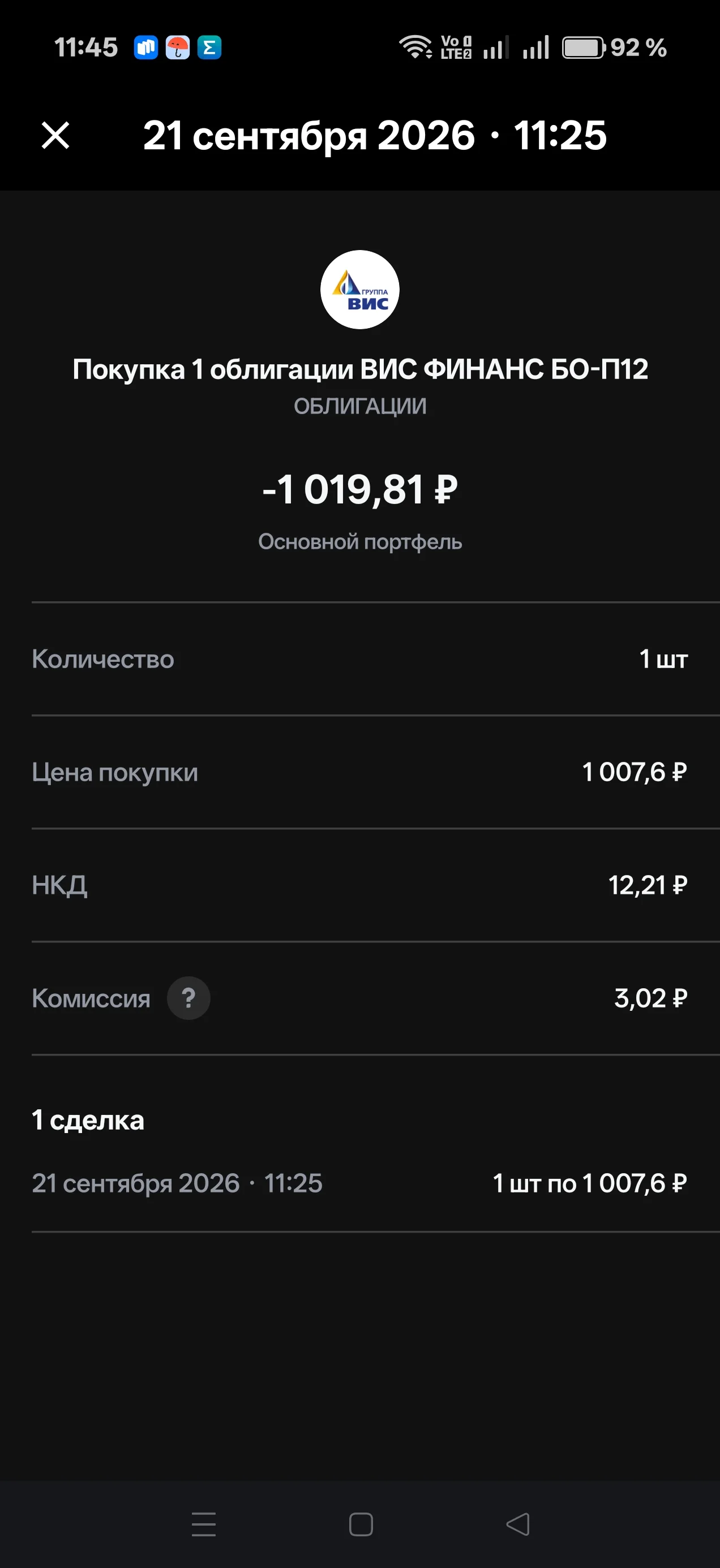This screenshot has width=720, height=1568.
Task: Tap the Android back navigation triangle
Action: point(518,1524)
